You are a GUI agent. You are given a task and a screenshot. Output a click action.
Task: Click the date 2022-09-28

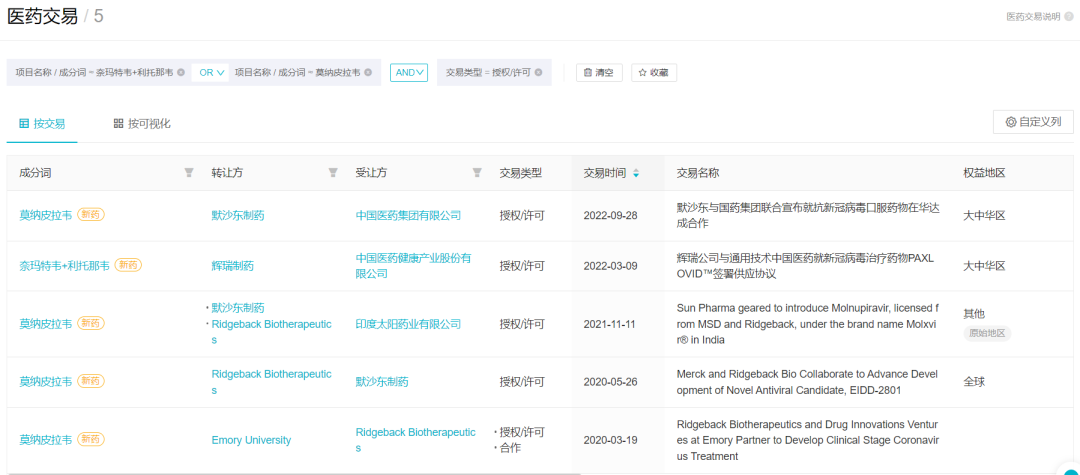(610, 215)
